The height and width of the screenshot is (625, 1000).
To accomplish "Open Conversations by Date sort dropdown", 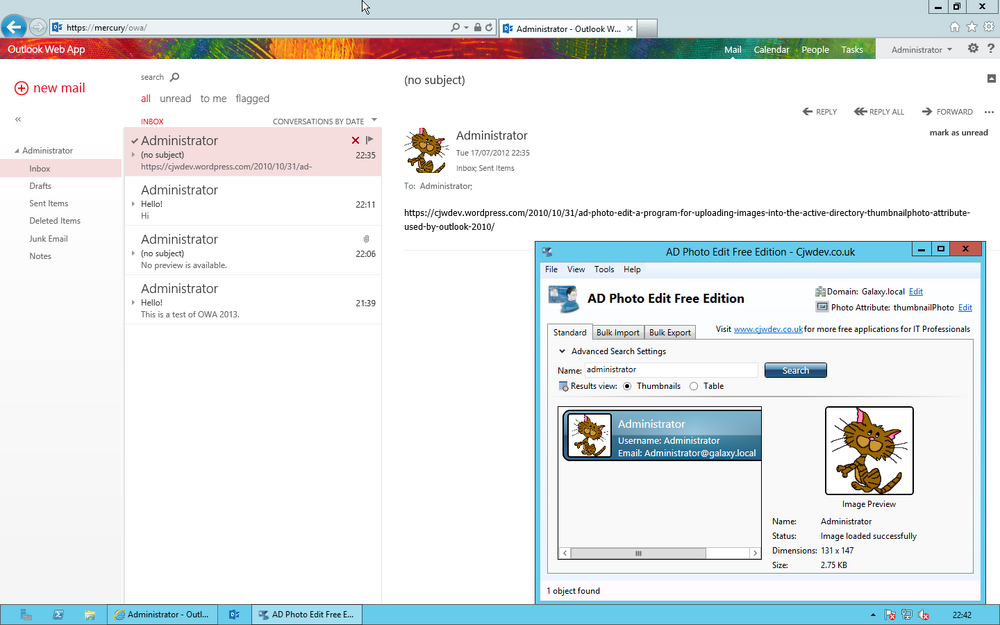I will click(x=374, y=119).
